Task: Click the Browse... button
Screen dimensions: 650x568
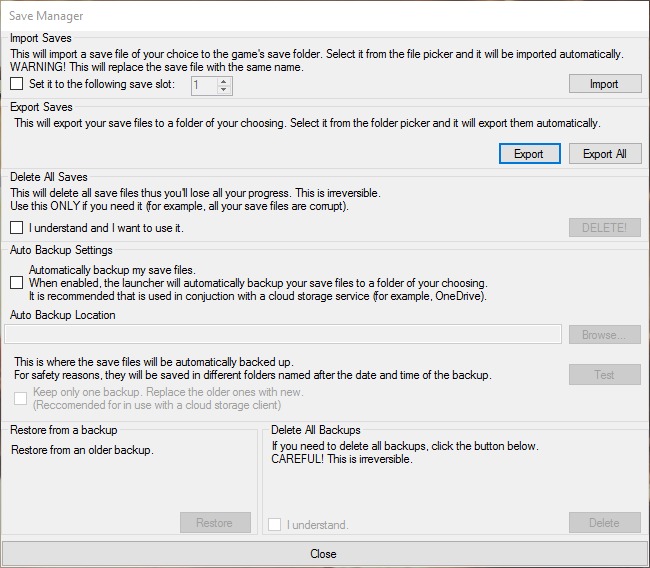Action: click(x=605, y=335)
